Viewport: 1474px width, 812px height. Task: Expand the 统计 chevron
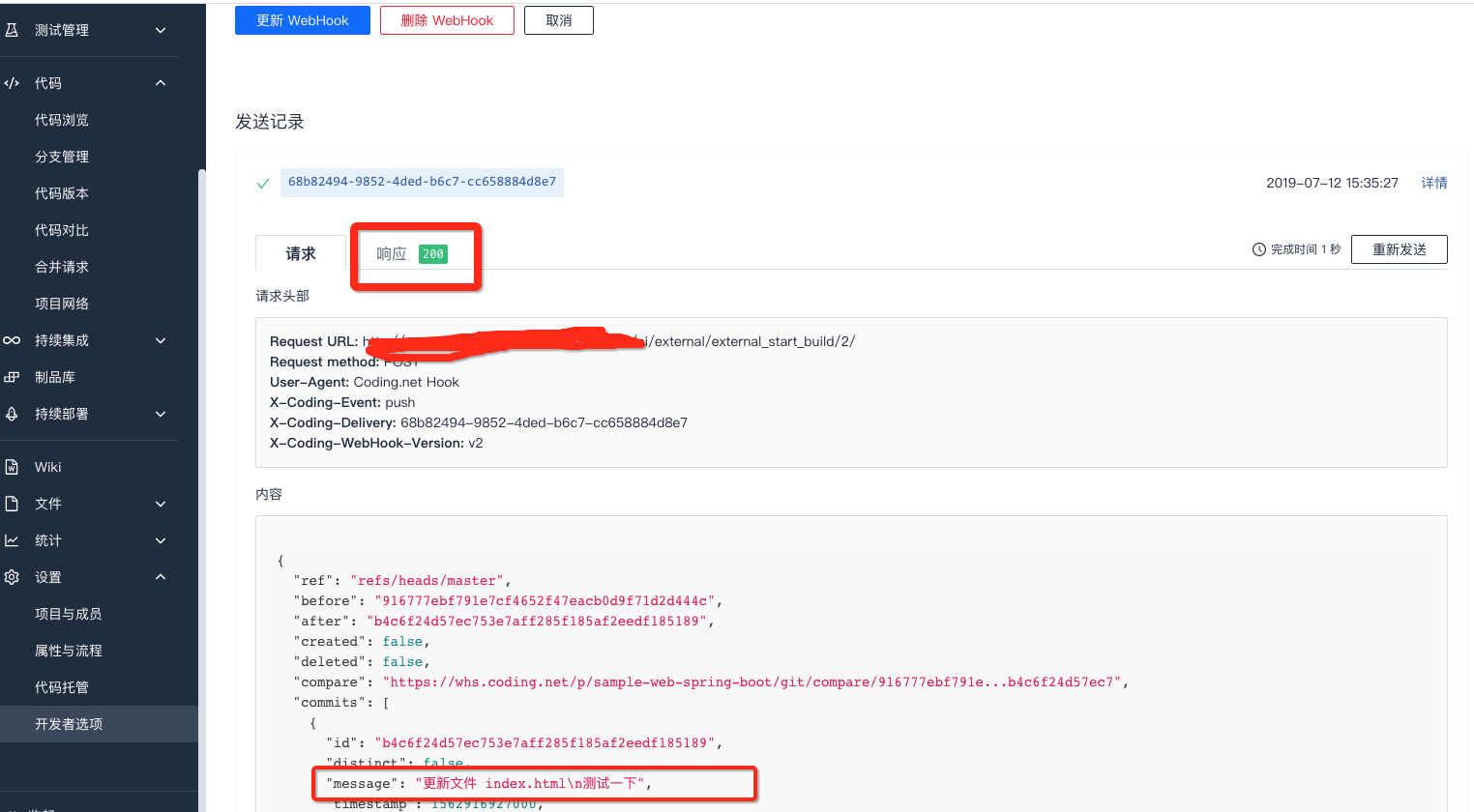point(161,540)
